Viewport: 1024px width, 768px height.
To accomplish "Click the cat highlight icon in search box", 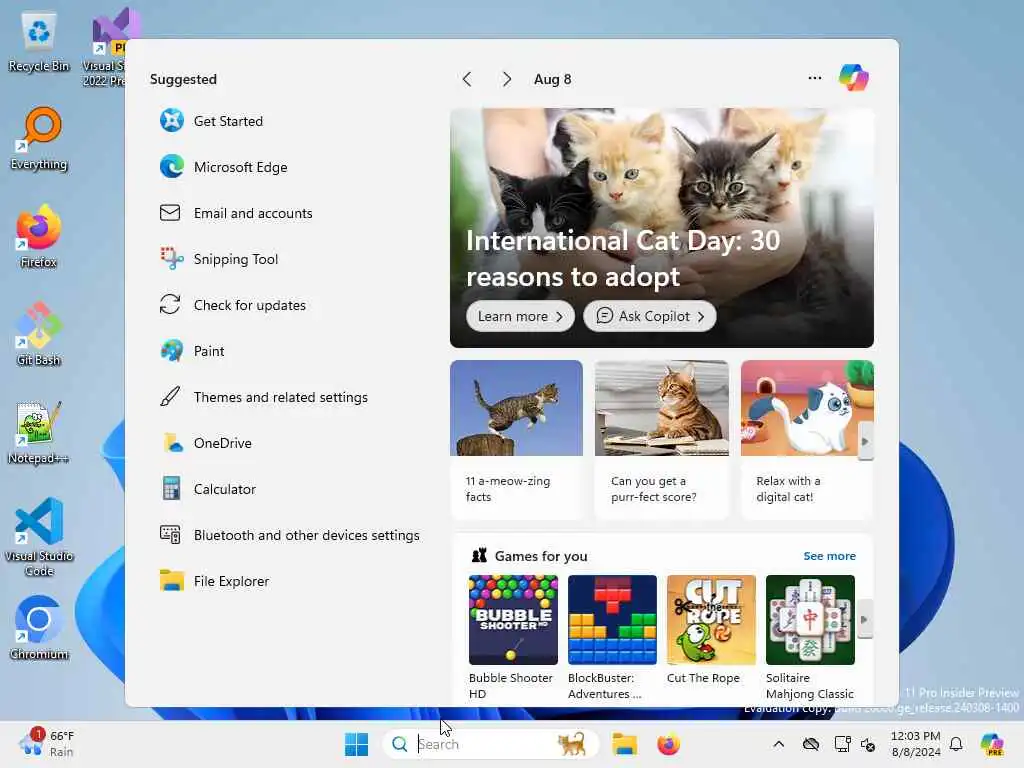I will click(x=572, y=744).
